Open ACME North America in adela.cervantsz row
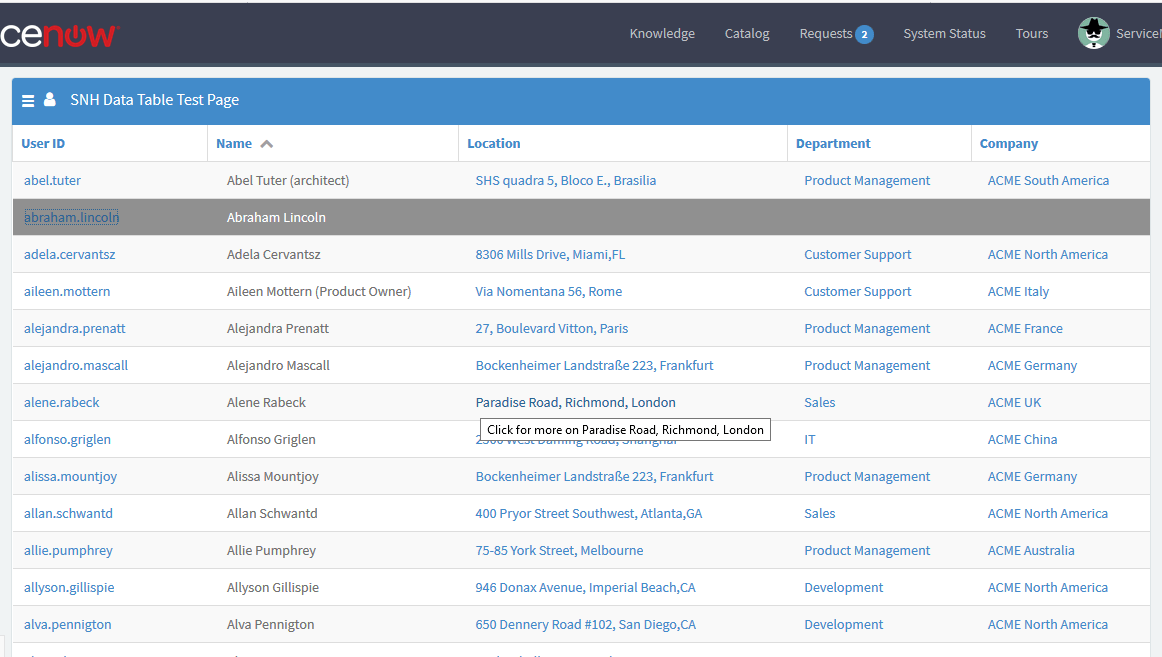Image resolution: width=1162 pixels, height=657 pixels. coord(1047,255)
